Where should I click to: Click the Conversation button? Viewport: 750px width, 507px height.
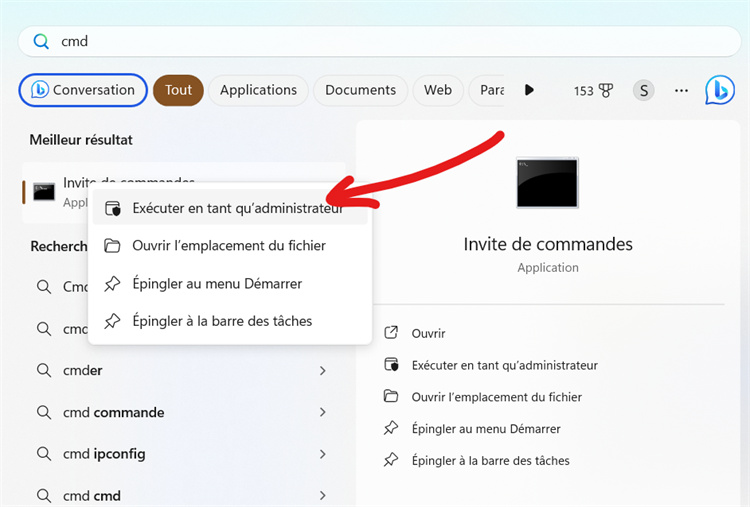tap(83, 90)
